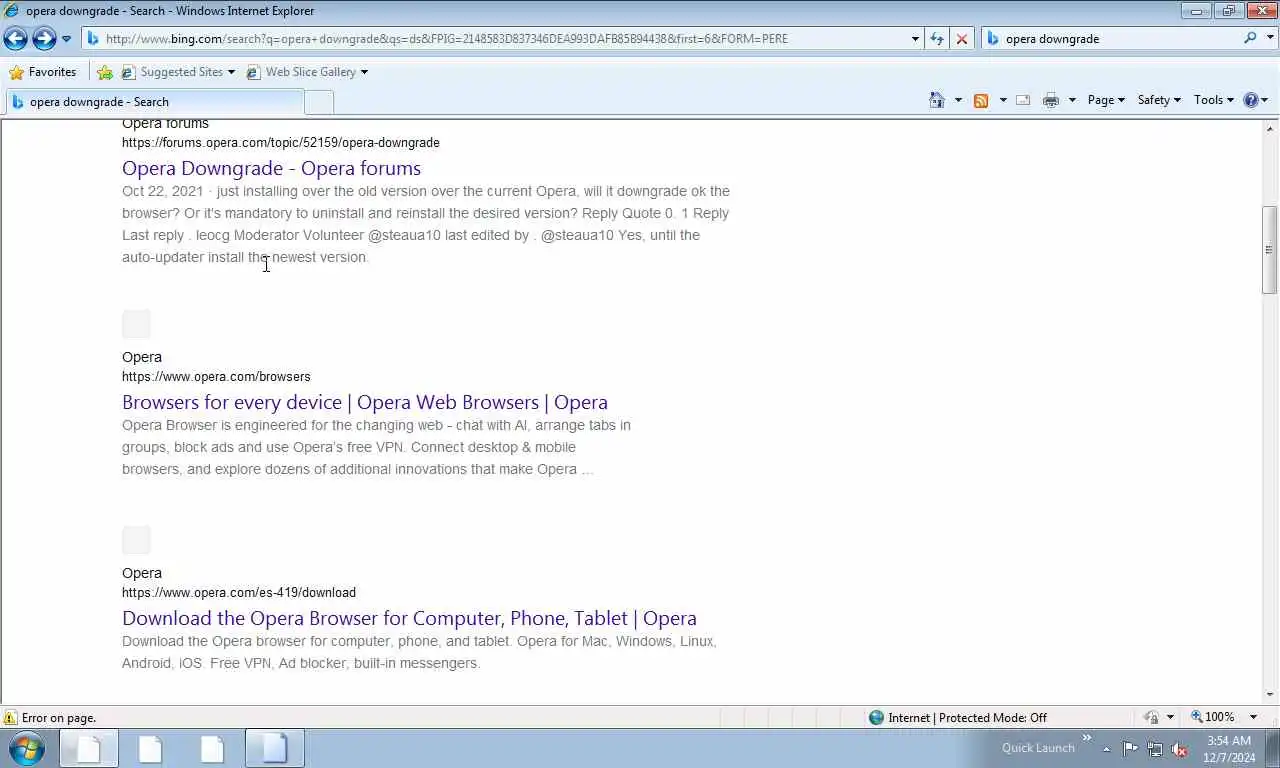Click the scrollbar up arrow
The width and height of the screenshot is (1280, 768).
1269,129
